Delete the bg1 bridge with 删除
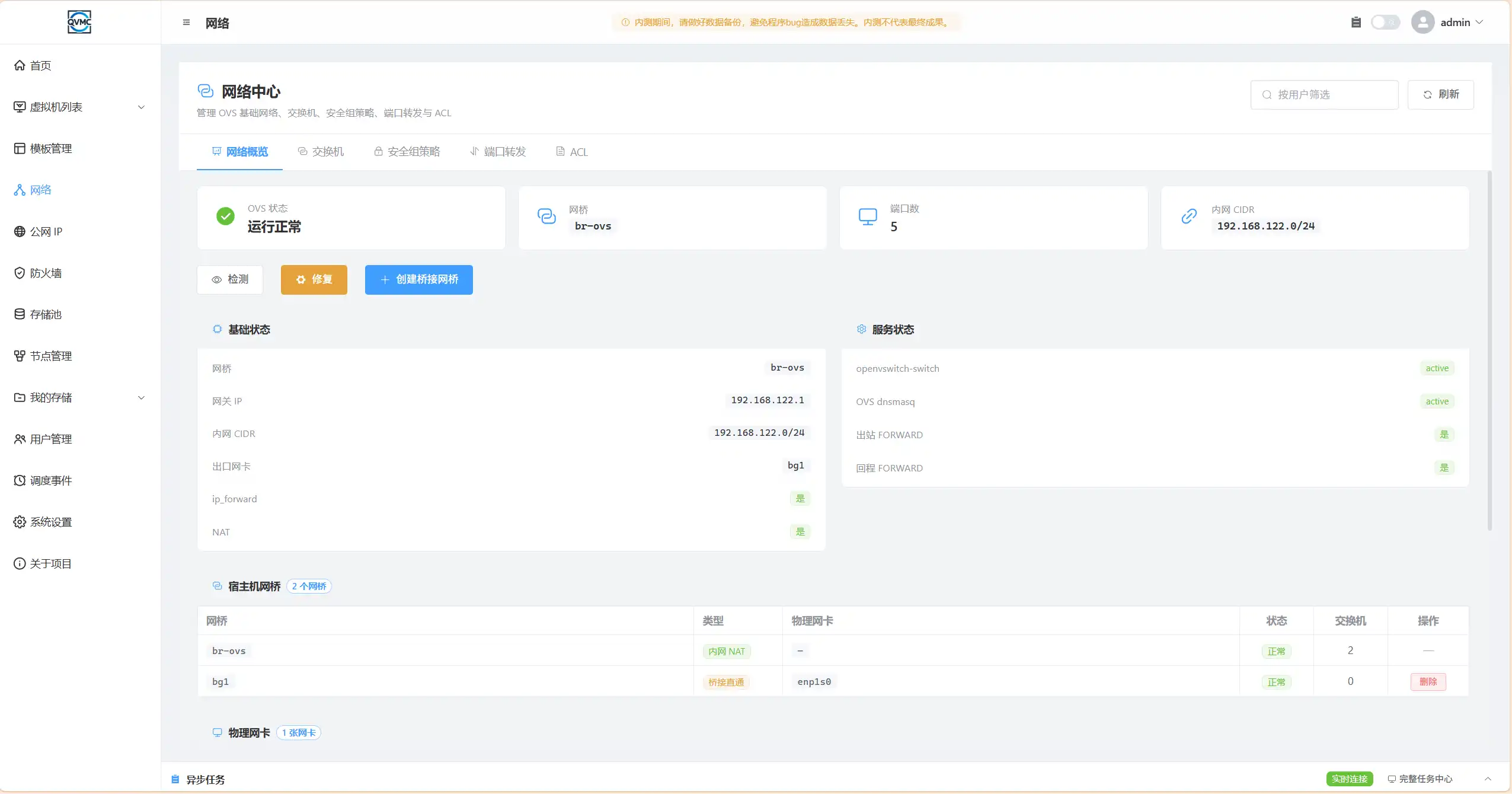This screenshot has width=1512, height=794. point(1428,682)
